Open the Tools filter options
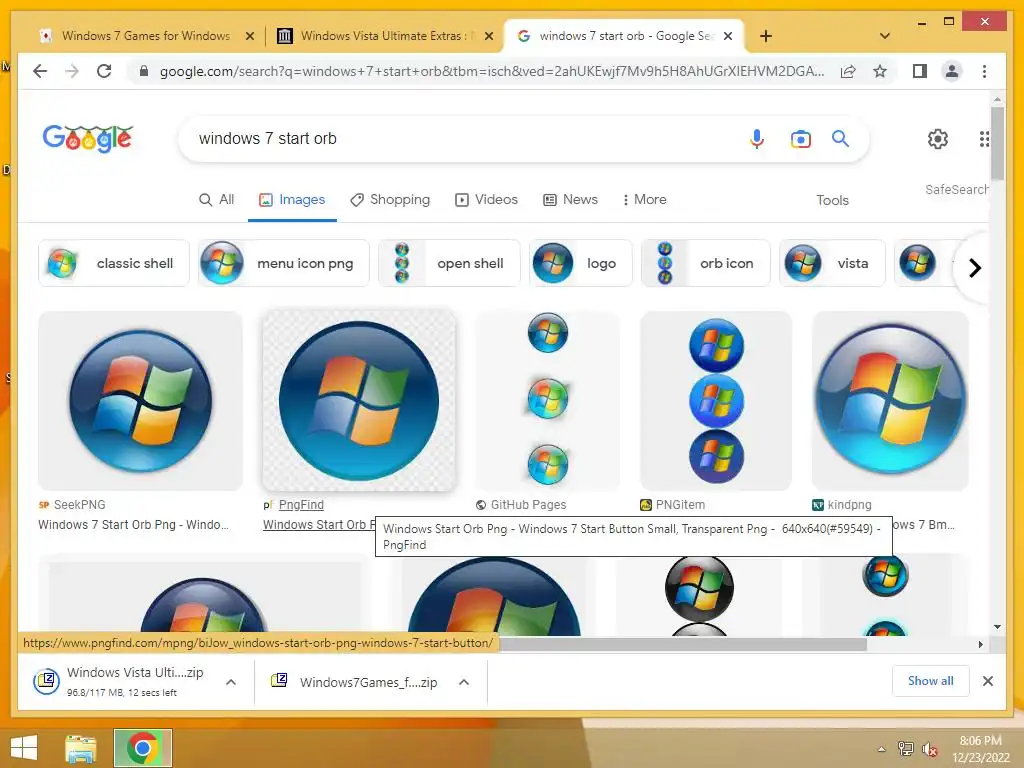Viewport: 1024px width, 768px height. tap(832, 200)
